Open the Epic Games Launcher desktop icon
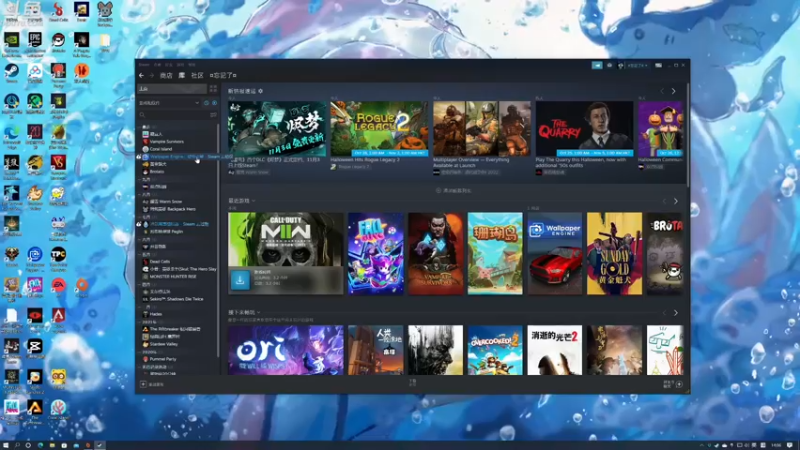Viewport: 800px width, 450px height. [x=35, y=43]
